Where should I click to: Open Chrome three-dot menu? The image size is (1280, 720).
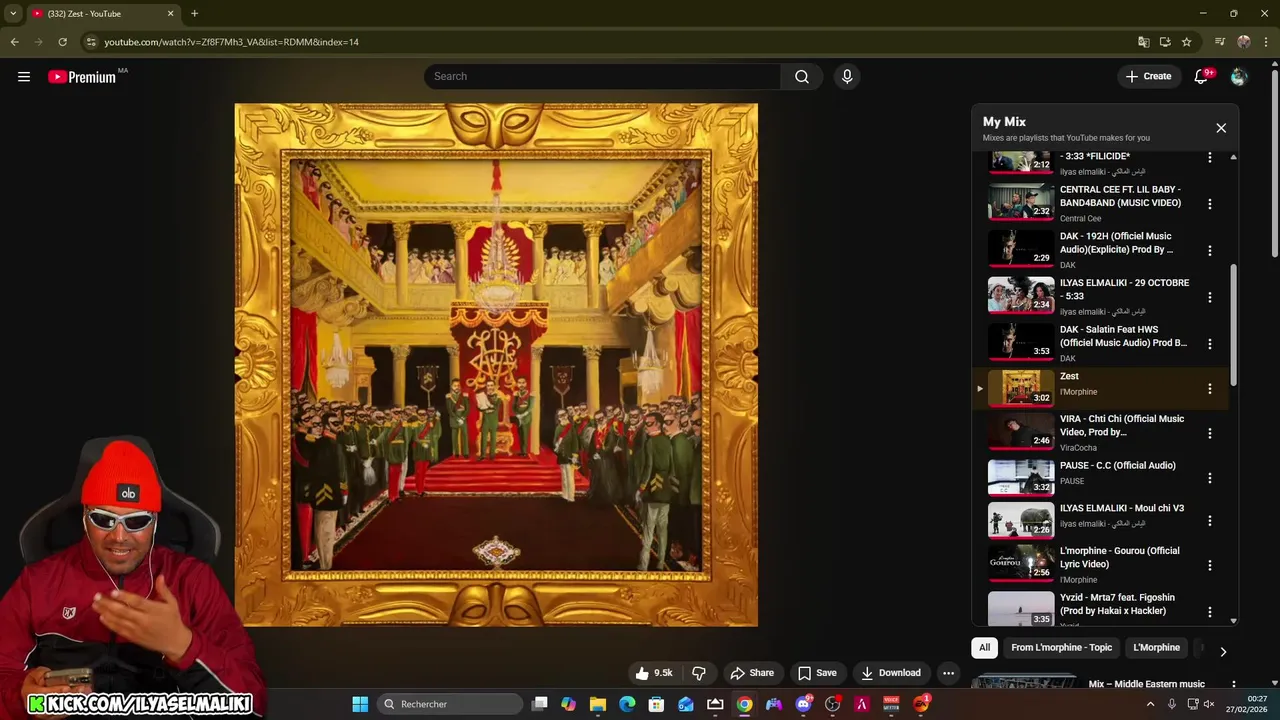pos(1266,42)
